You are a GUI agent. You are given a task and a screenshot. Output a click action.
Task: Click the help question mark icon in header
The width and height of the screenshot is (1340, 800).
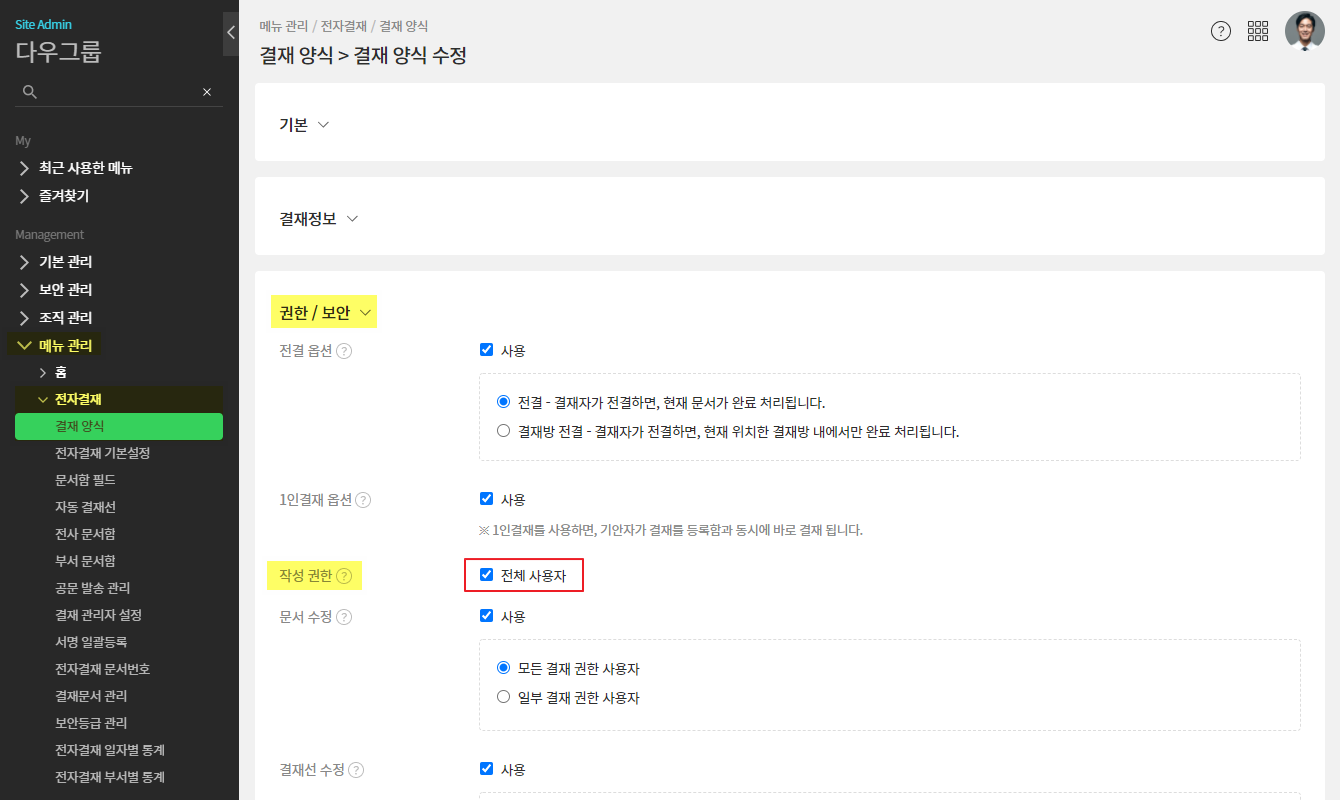pyautogui.click(x=1220, y=31)
